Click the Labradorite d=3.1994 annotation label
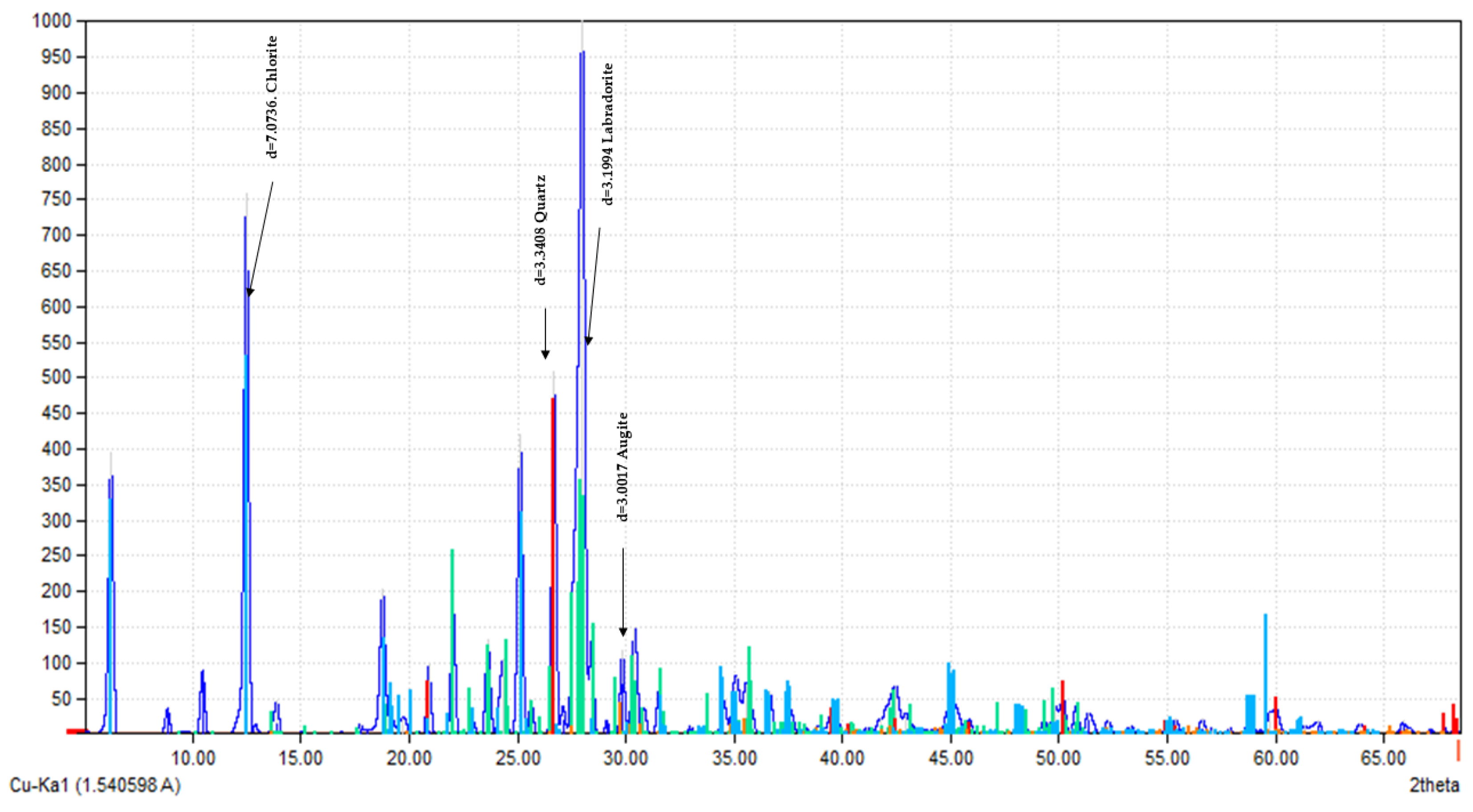The width and height of the screenshot is (1473, 812). pyautogui.click(x=607, y=134)
